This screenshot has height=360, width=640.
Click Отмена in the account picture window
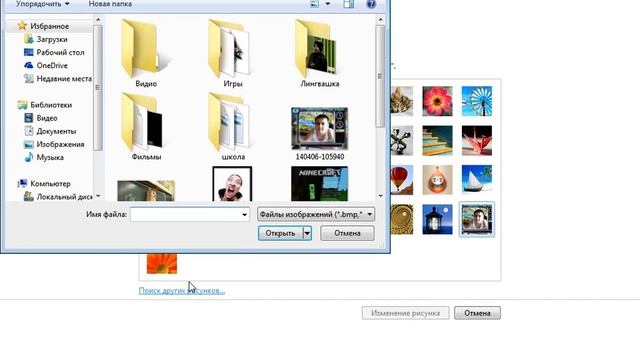477,313
